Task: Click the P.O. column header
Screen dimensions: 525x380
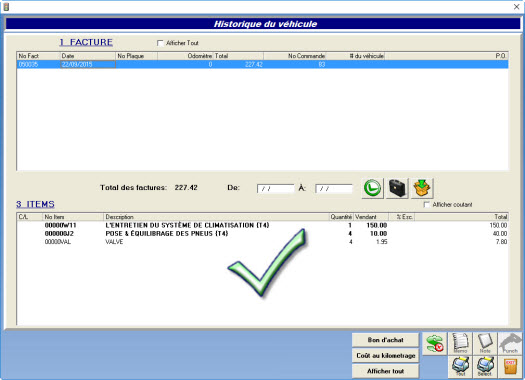Action: [x=446, y=56]
